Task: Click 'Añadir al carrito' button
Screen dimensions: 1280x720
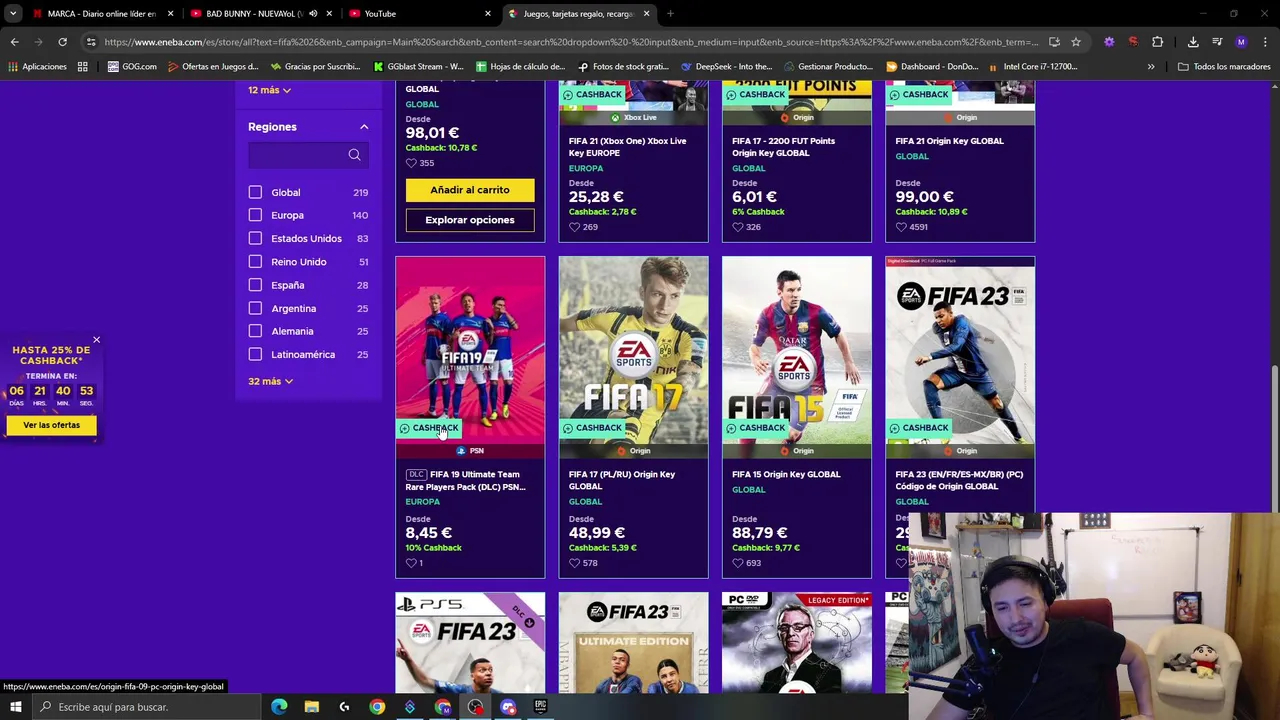Action: (470, 190)
